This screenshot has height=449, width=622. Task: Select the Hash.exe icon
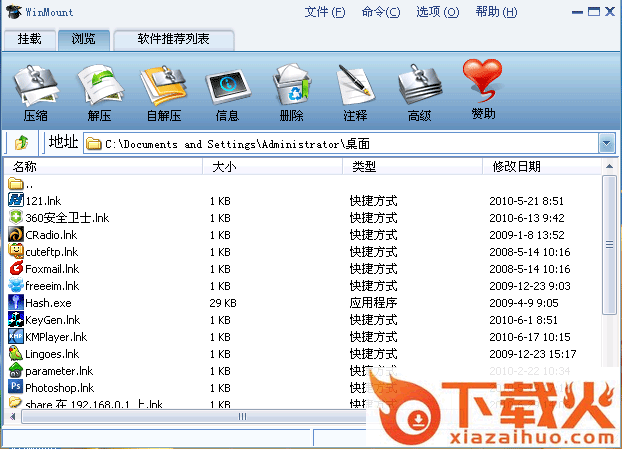click(x=16, y=302)
